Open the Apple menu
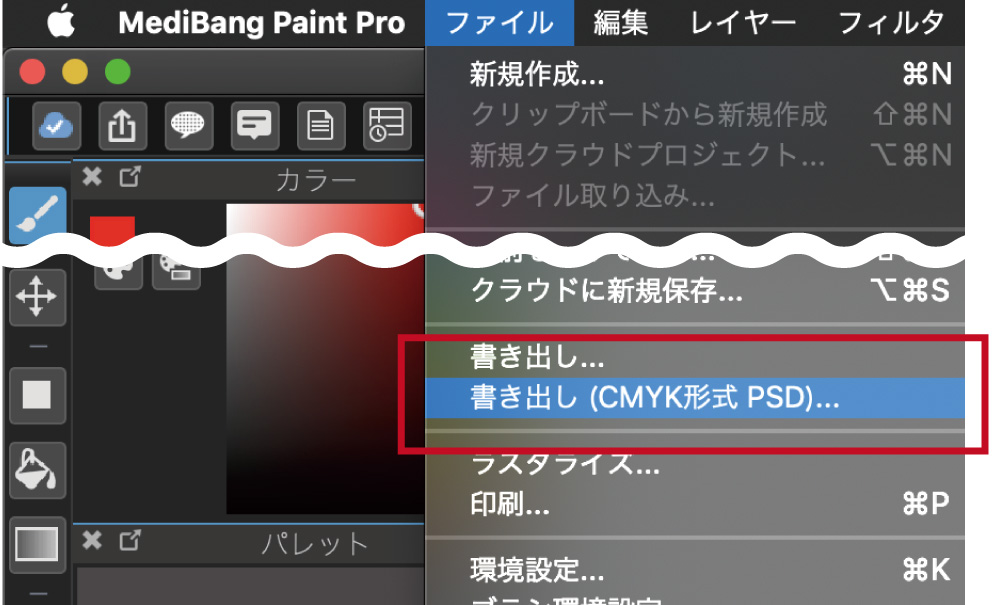1000x605 pixels. point(61,22)
